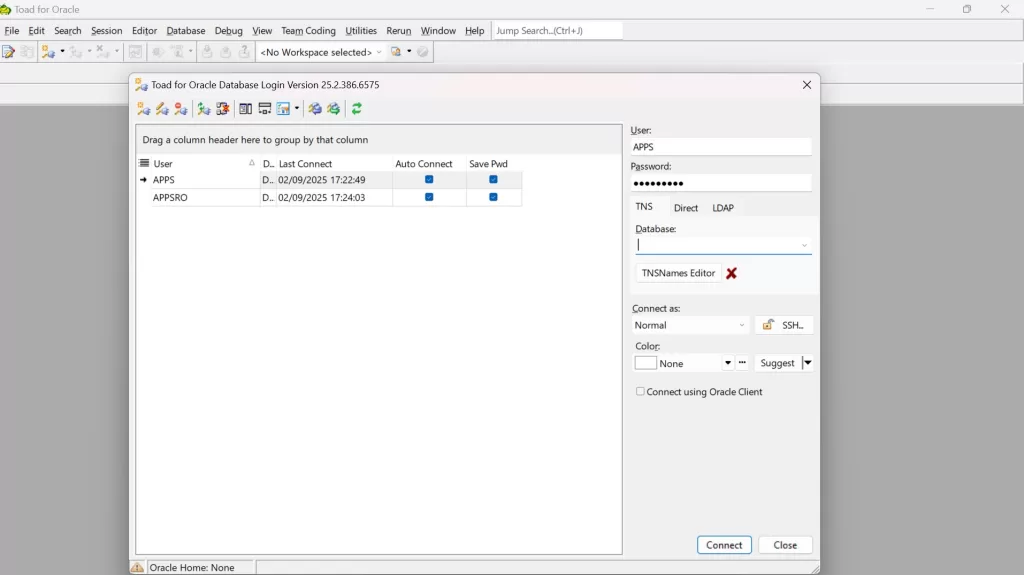Image resolution: width=1024 pixels, height=575 pixels.
Task: Click the red X beside TNSNames Editor
Action: [x=731, y=273]
